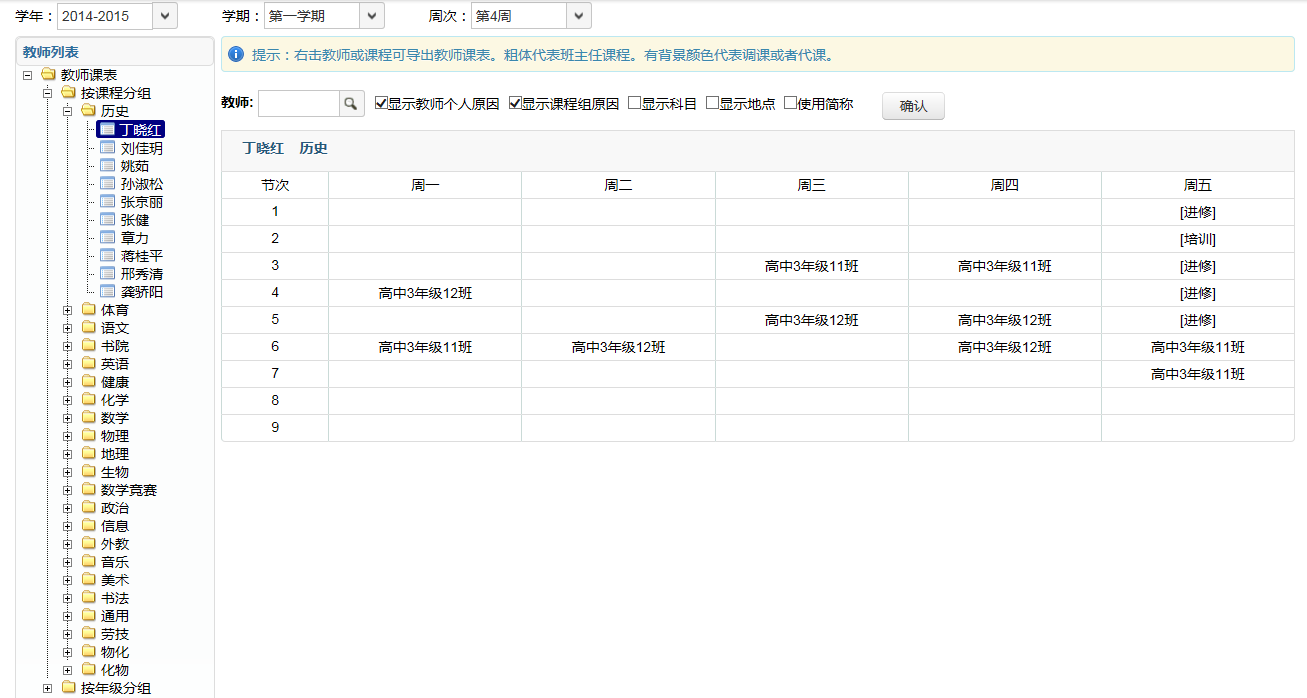Image resolution: width=1307 pixels, height=698 pixels.
Task: Expand the 语文 folder node
Action: 68,328
